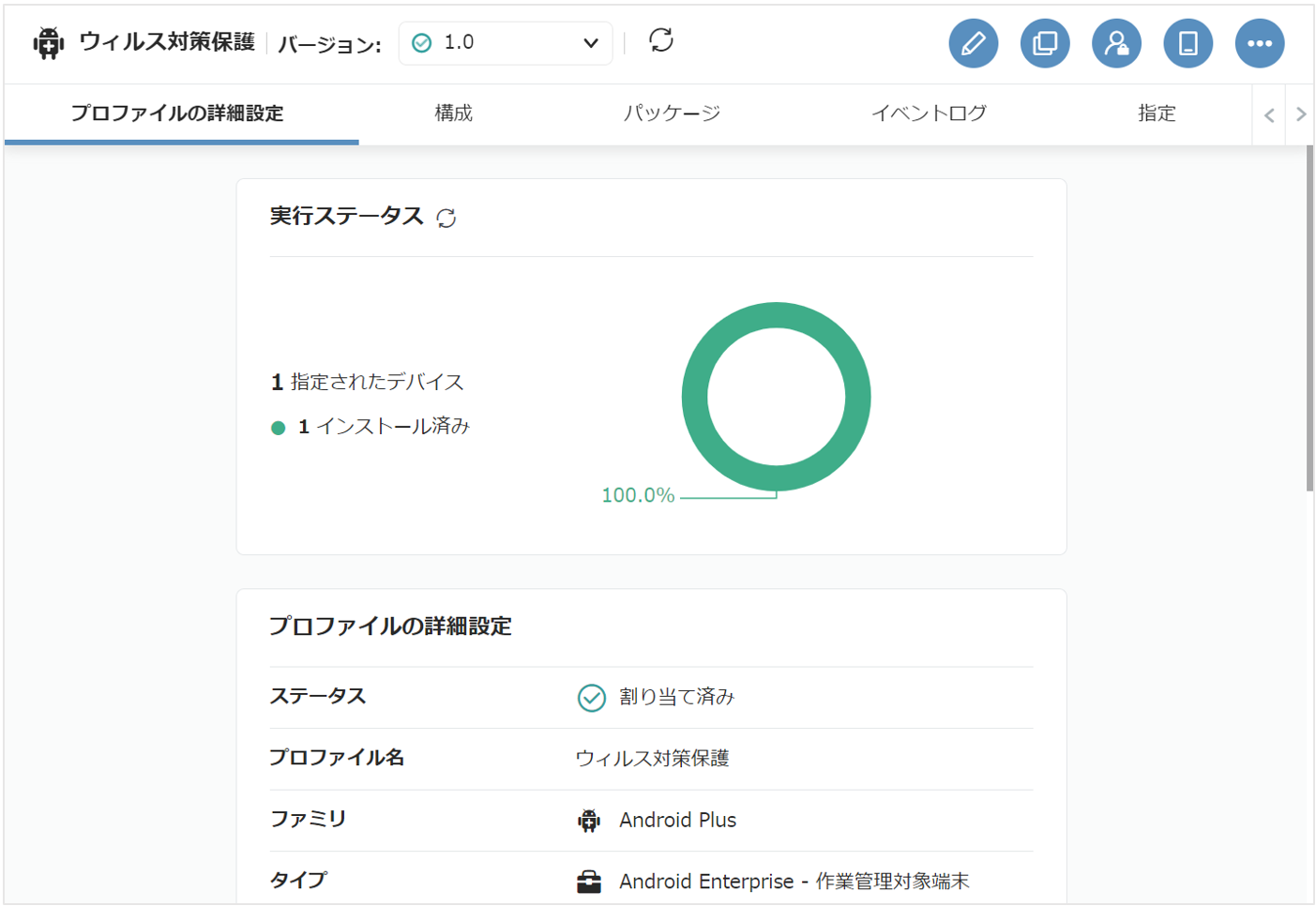The width and height of the screenshot is (1316, 906).
Task: Open the three-dots more actions menu
Action: 1260,43
